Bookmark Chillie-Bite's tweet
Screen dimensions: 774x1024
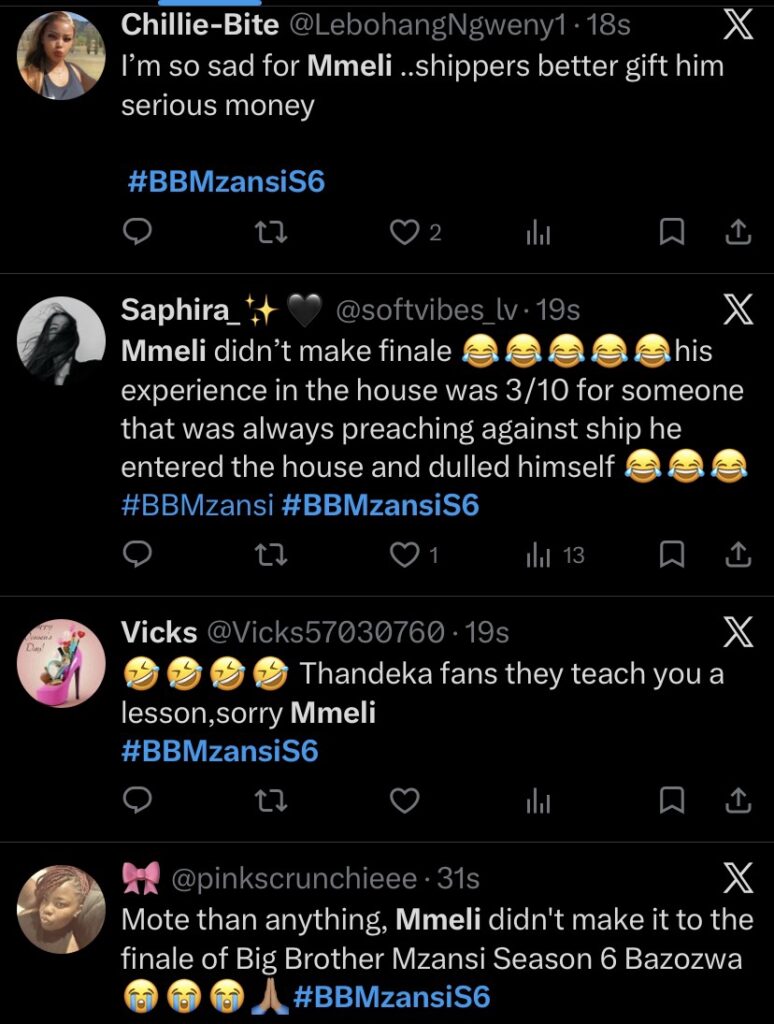click(x=673, y=233)
